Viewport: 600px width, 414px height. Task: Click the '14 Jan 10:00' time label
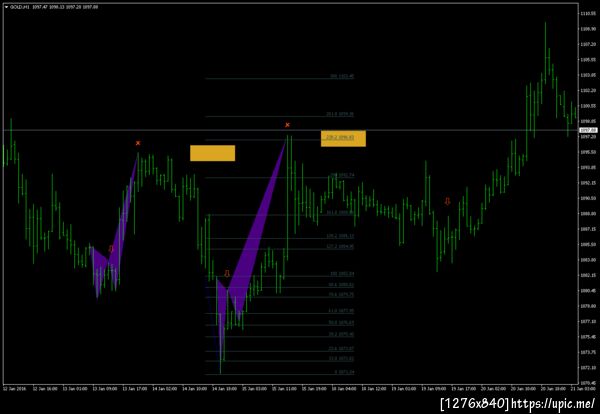[x=193, y=389]
